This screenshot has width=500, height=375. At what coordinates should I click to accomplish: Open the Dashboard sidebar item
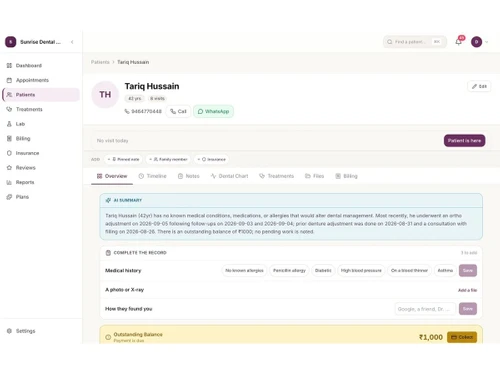click(40, 65)
